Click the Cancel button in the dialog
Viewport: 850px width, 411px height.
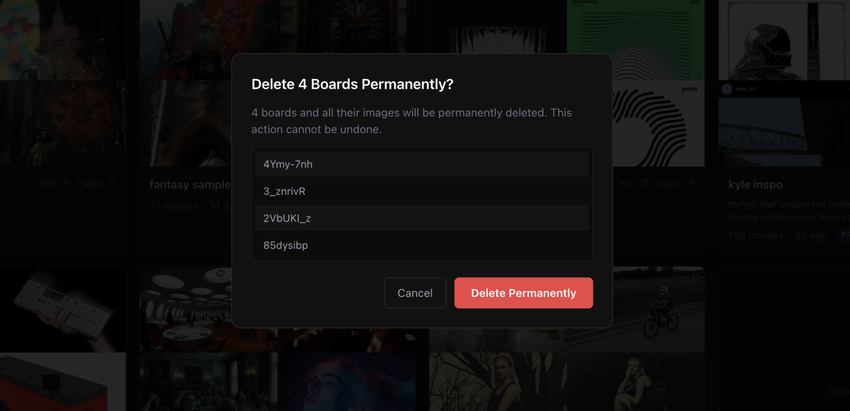415,293
